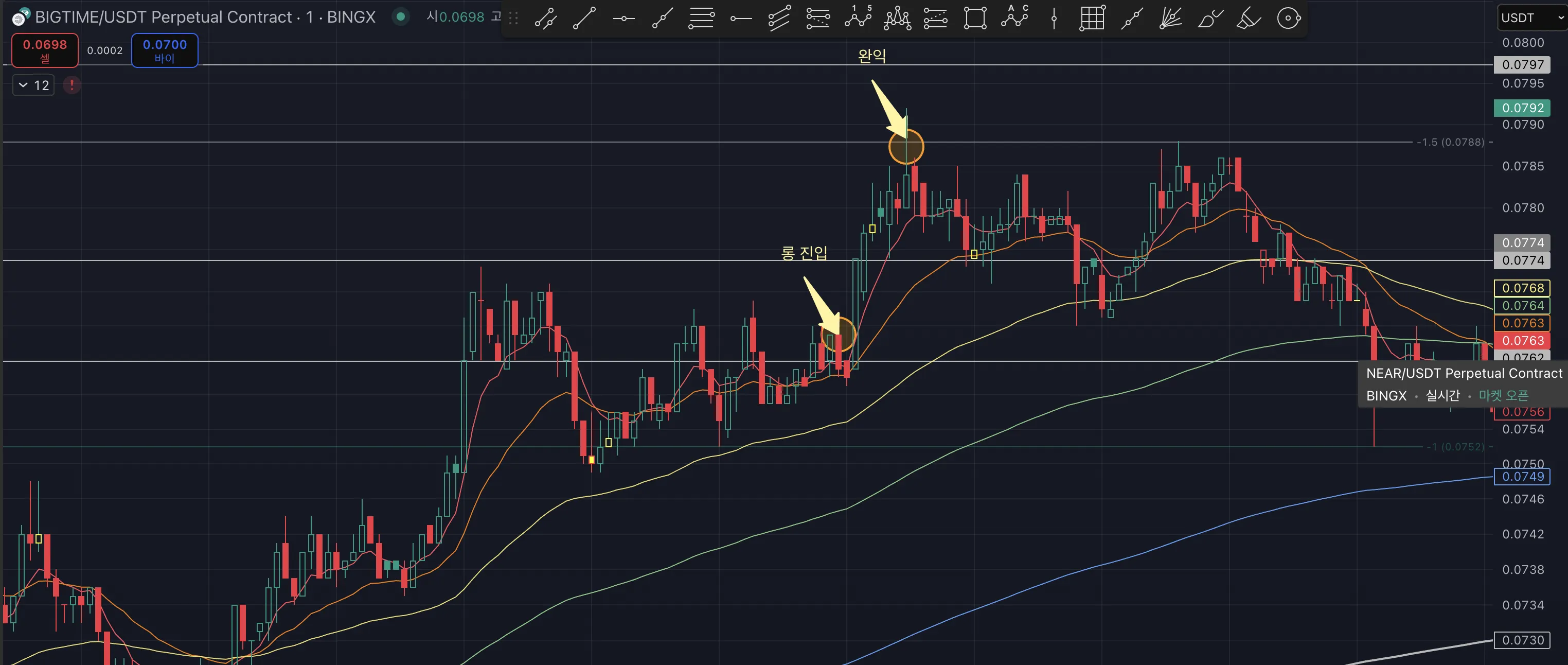Screen dimensions: 1568x665
Task: Click the BIGTIME symbol logo icon
Action: pos(21,17)
